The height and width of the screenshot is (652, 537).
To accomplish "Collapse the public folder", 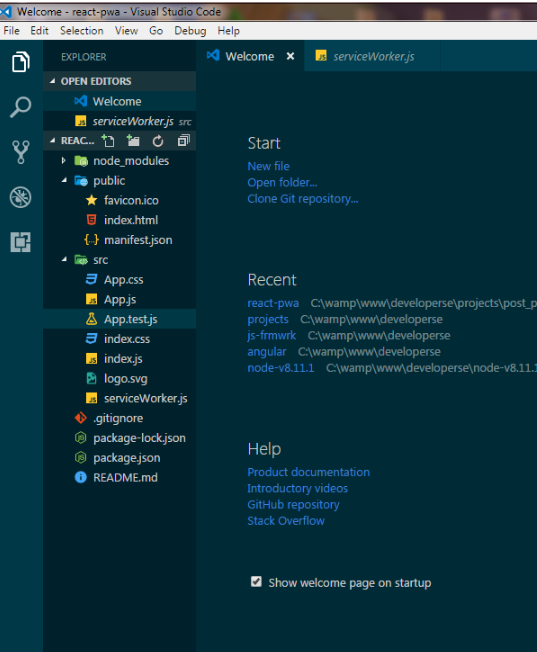I will (64, 180).
